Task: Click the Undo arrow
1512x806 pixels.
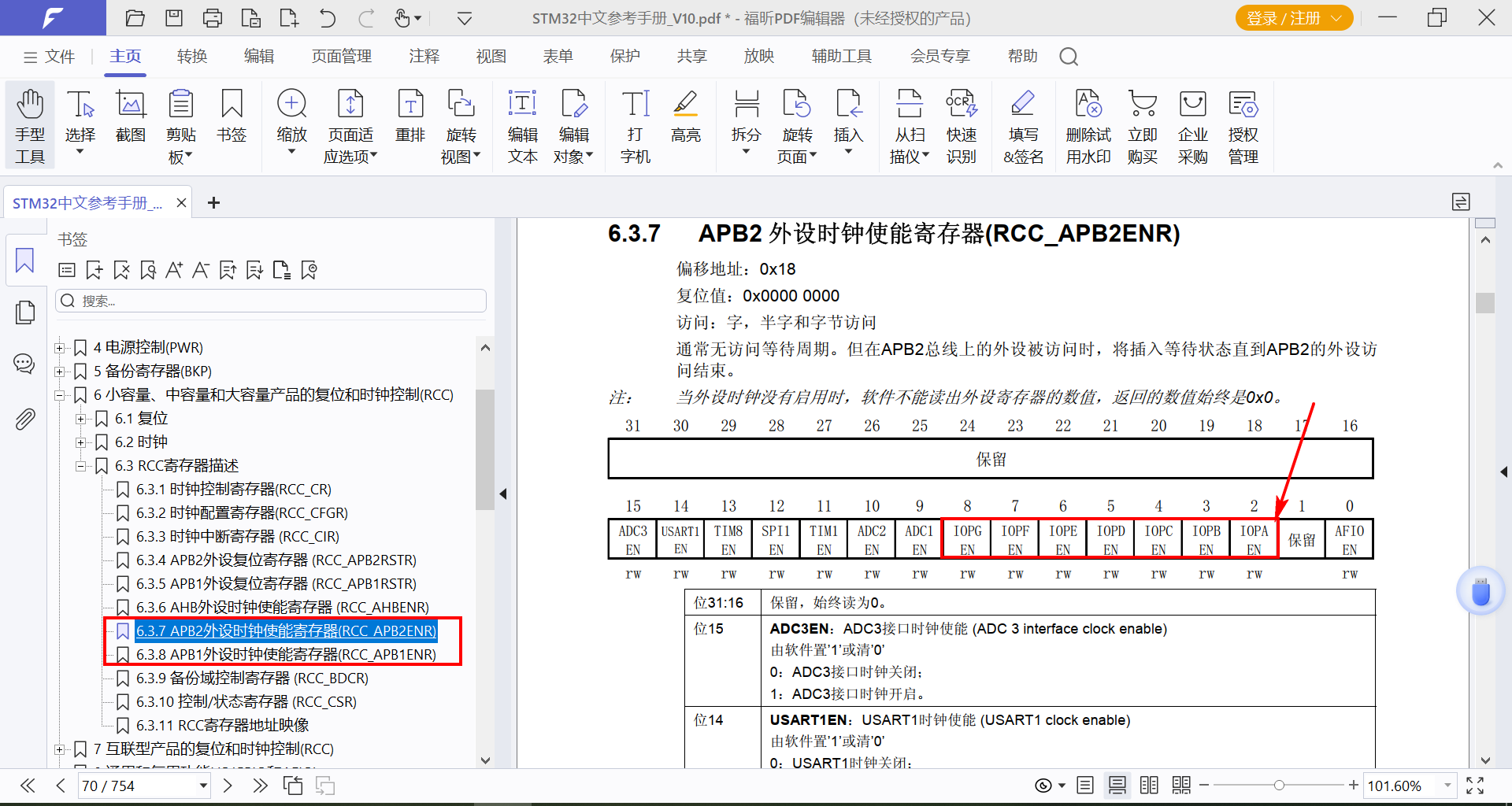Action: [x=328, y=17]
